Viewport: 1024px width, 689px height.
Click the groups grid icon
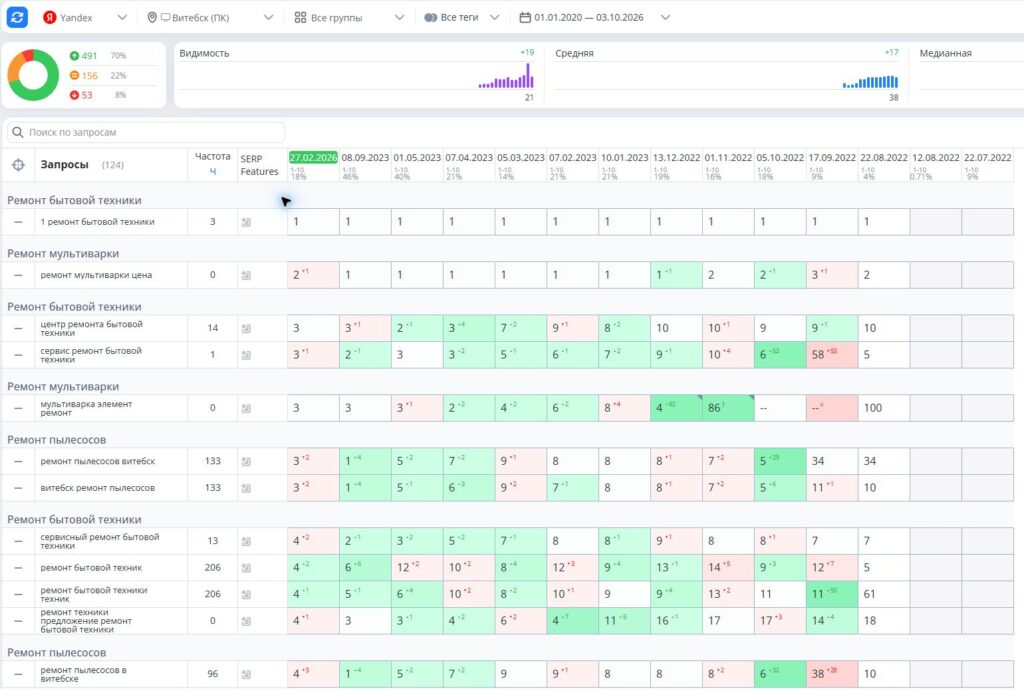pos(300,18)
